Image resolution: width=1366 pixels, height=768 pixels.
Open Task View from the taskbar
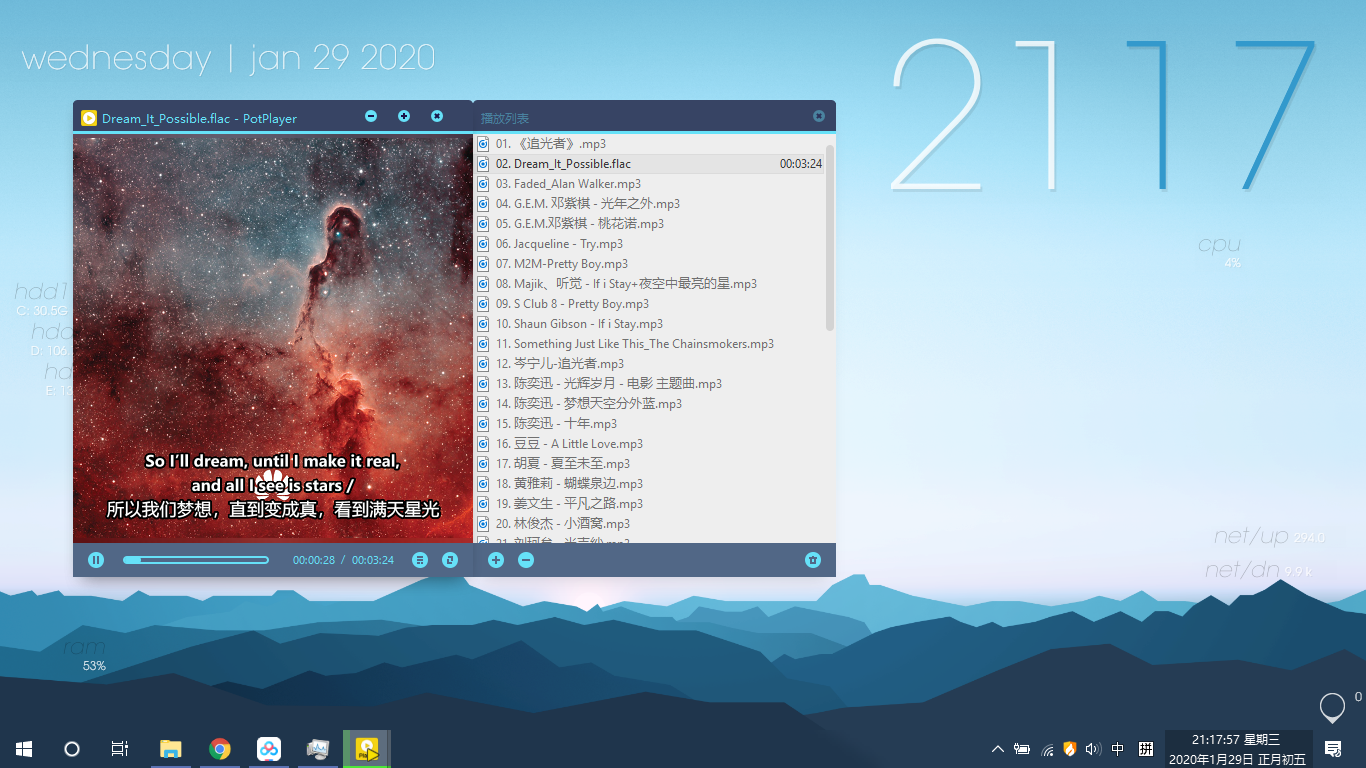coord(119,748)
